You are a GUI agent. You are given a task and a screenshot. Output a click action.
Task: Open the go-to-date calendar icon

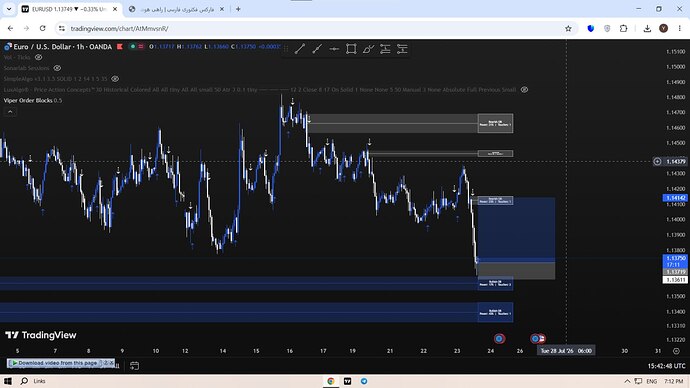click(135, 366)
